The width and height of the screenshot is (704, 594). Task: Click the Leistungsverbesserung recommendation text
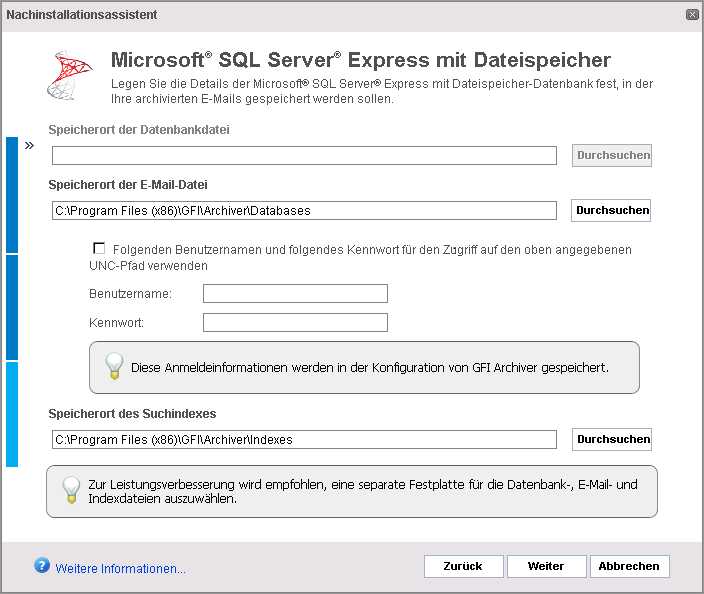point(363,491)
